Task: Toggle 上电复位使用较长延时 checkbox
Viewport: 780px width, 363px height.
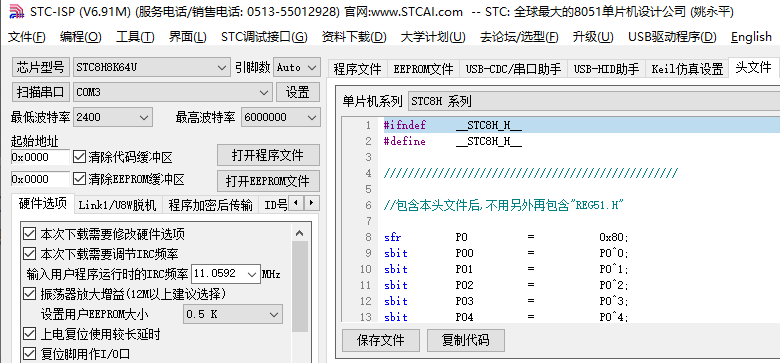Action: pyautogui.click(x=30, y=334)
